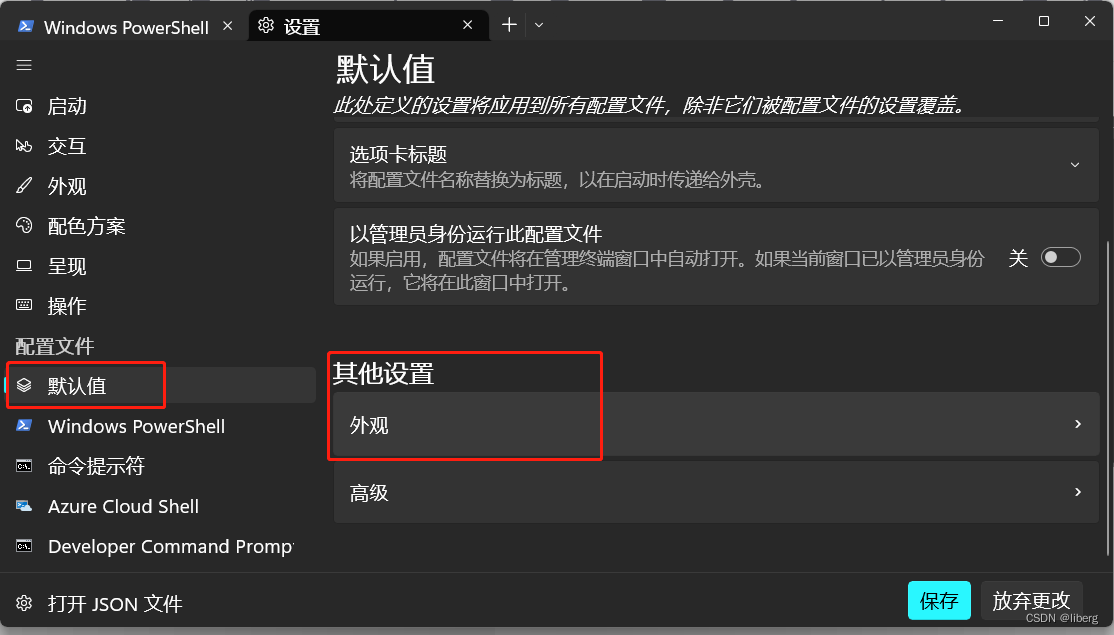This screenshot has width=1114, height=635.
Task: Open the 交互 settings section
Action: click(x=67, y=146)
